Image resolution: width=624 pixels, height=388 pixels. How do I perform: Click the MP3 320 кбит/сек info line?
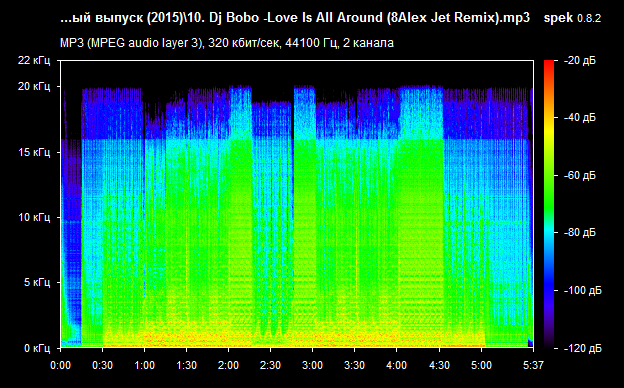tap(227, 43)
